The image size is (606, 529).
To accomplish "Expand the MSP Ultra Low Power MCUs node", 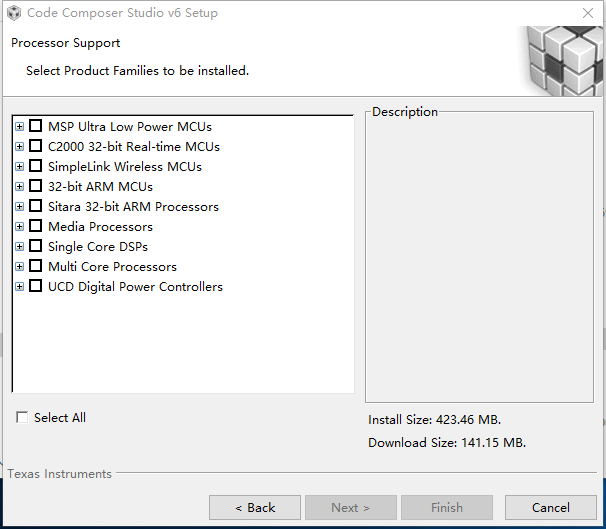I will coord(19,126).
